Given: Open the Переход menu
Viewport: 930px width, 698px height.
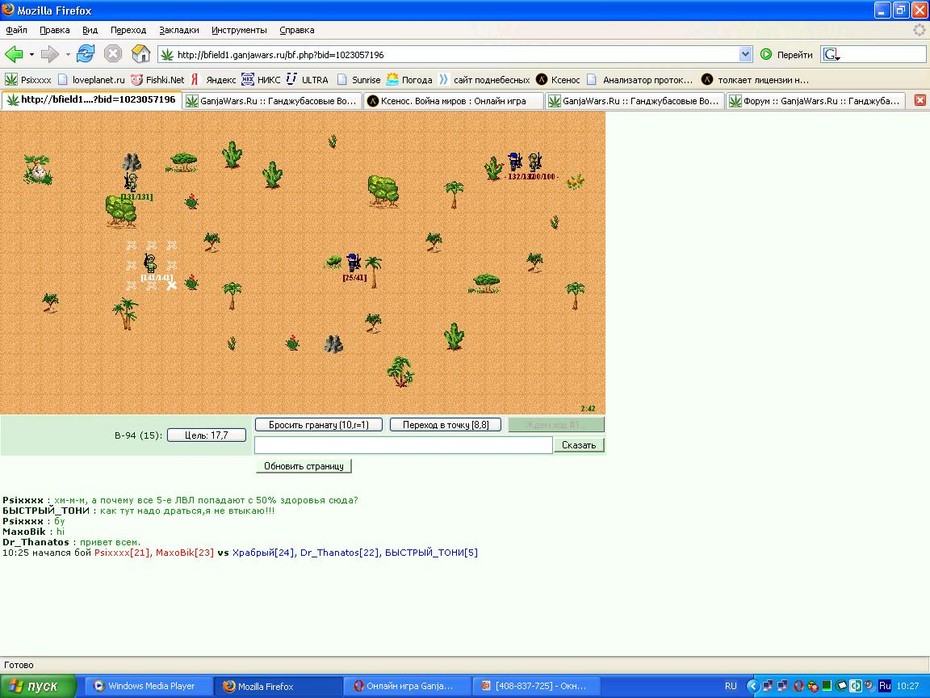Looking at the screenshot, I should tap(128, 30).
